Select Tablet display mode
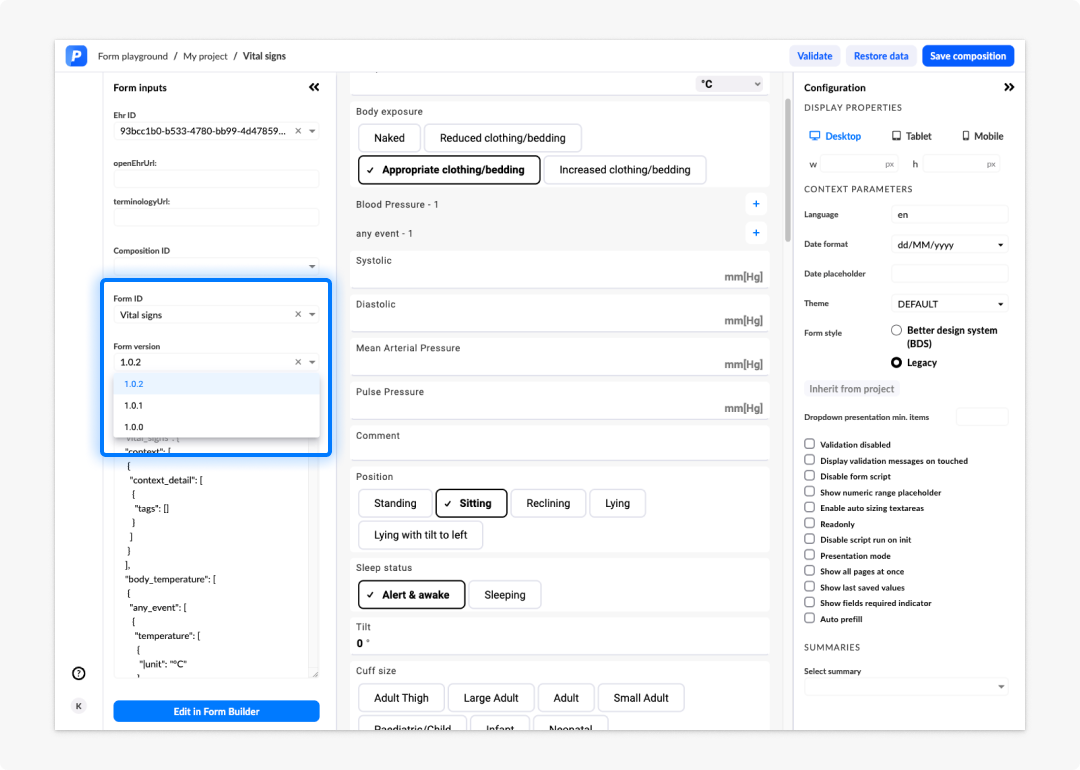Viewport: 1080px width, 770px height. tap(911, 136)
